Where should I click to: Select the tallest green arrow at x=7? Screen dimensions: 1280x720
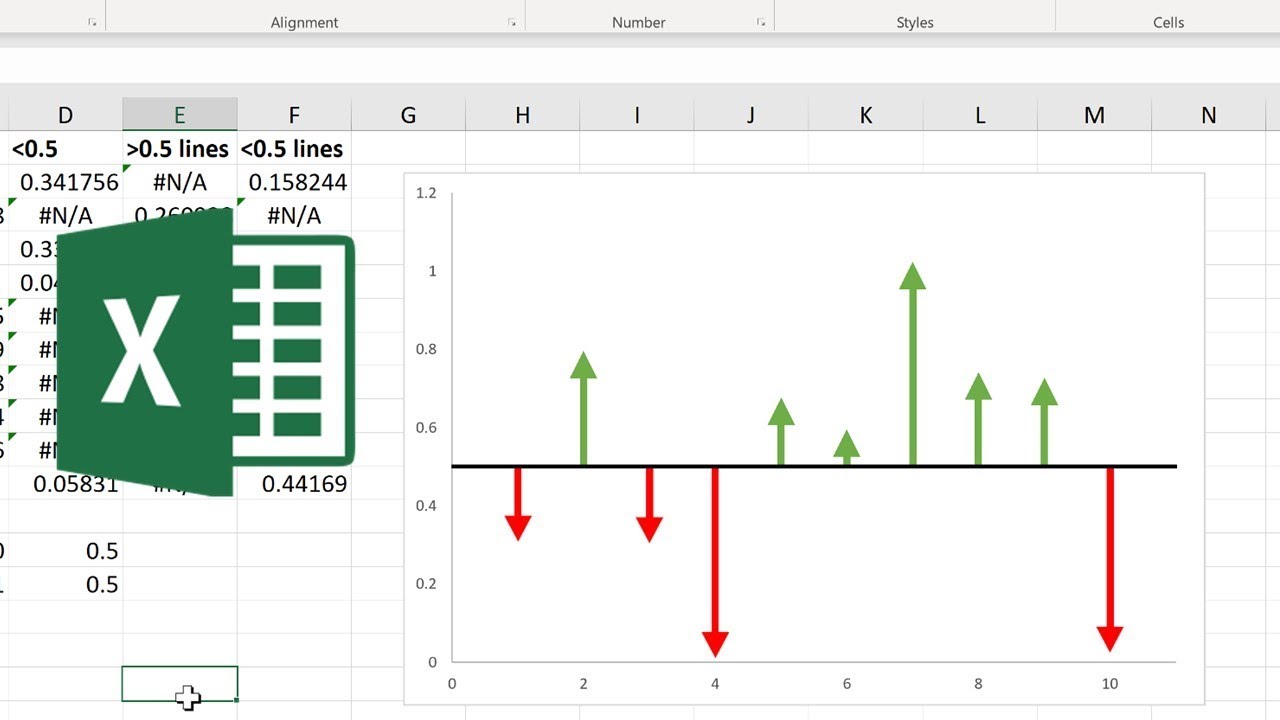click(x=912, y=364)
